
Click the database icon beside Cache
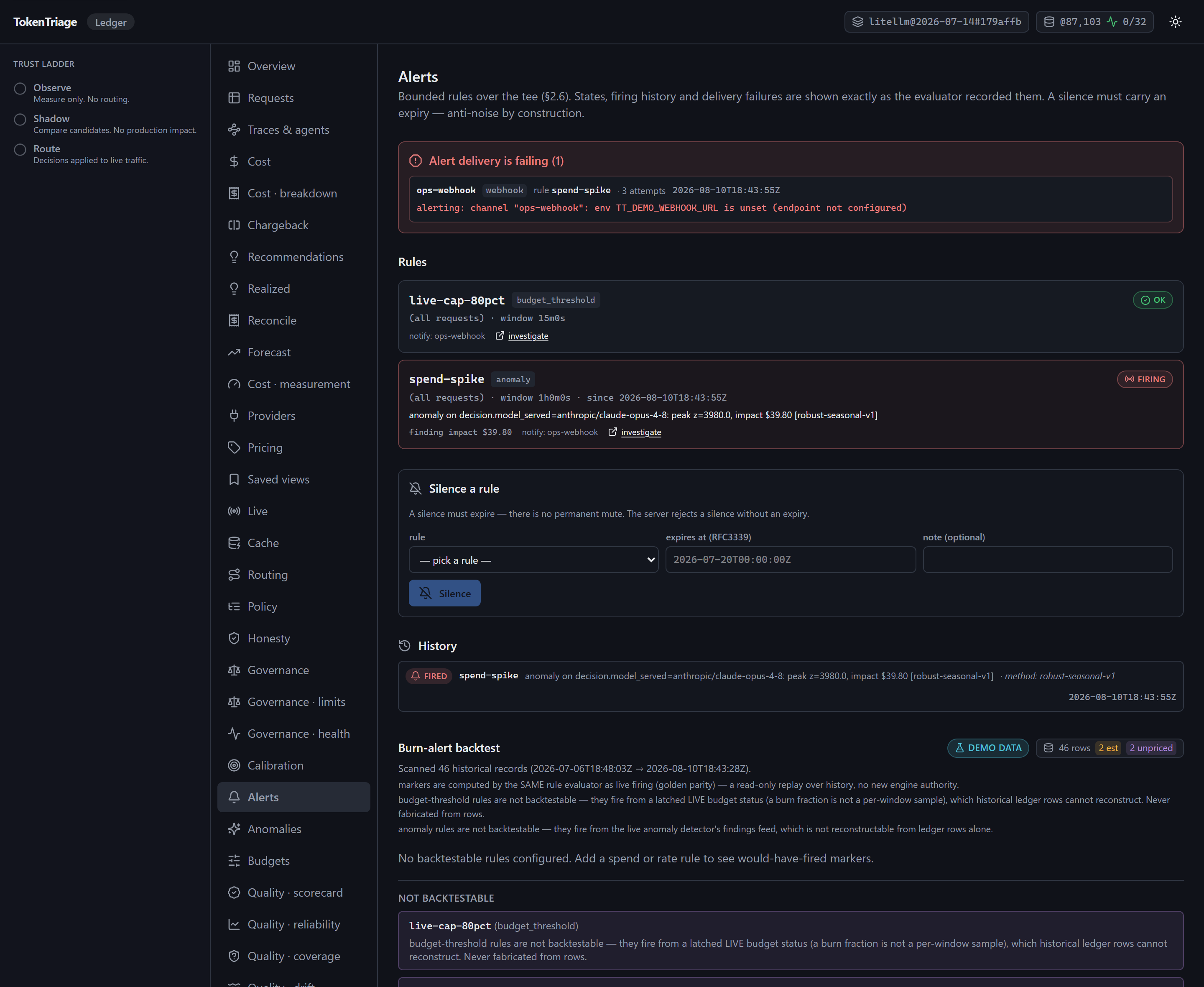tap(234, 544)
